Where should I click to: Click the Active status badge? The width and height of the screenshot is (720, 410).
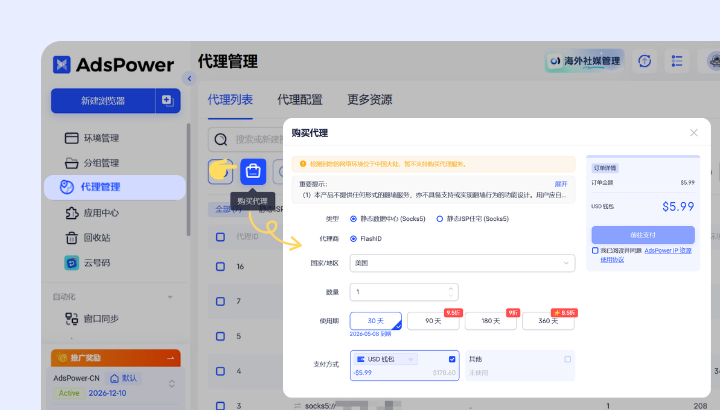69,393
